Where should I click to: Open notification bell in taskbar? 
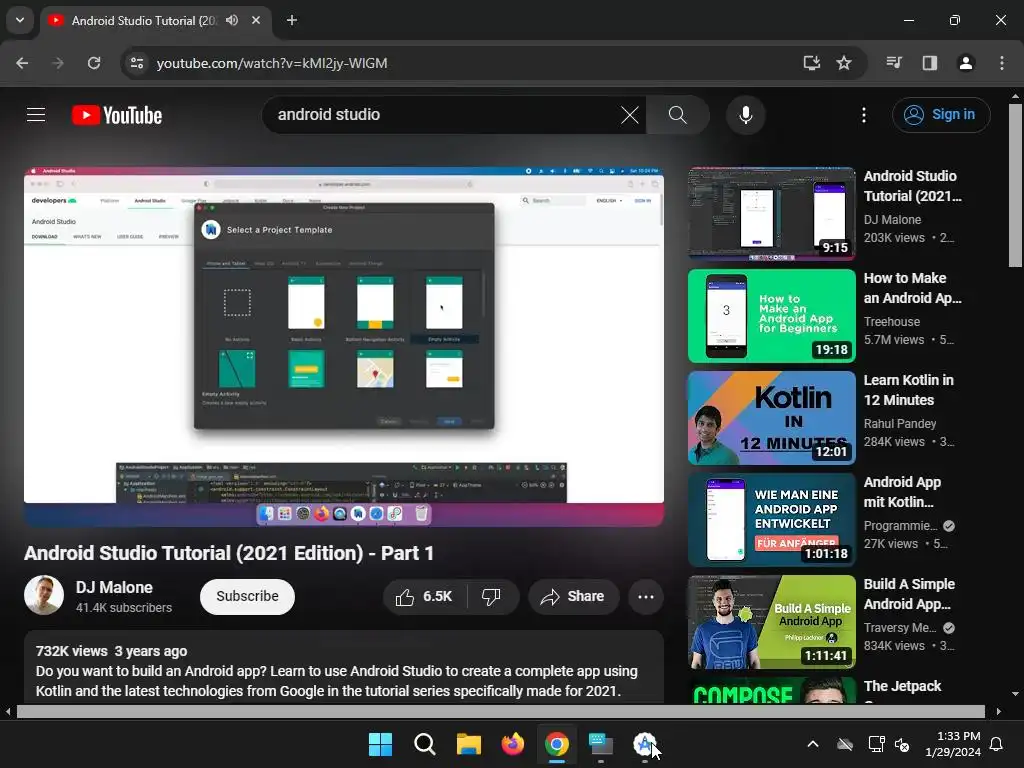(997, 744)
